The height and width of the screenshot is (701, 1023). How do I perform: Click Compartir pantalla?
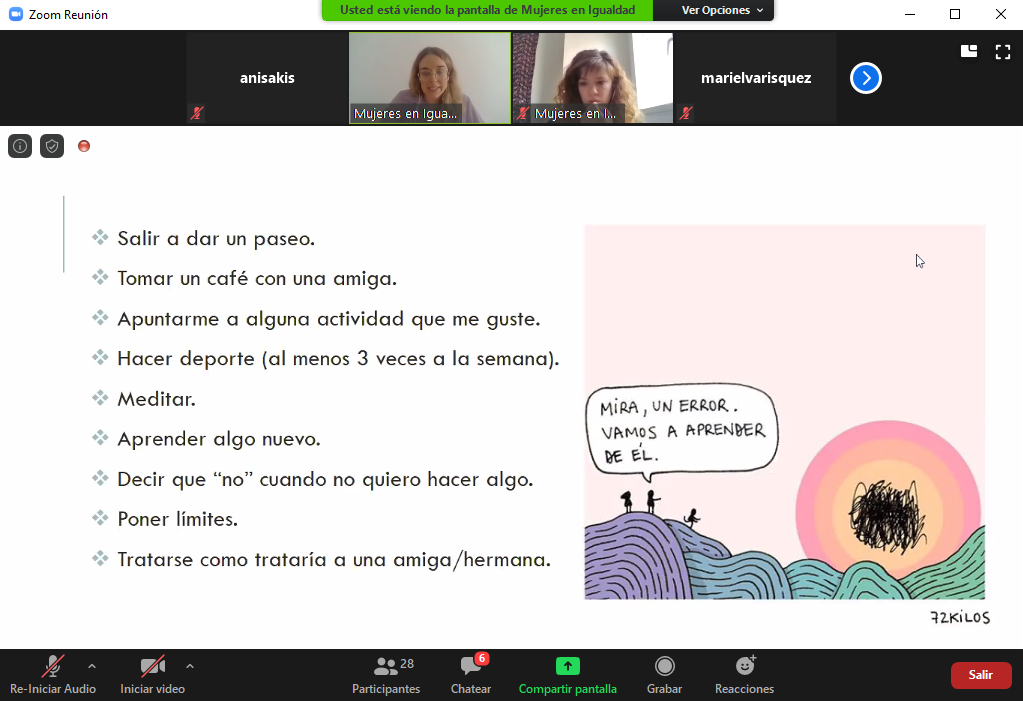tap(568, 676)
